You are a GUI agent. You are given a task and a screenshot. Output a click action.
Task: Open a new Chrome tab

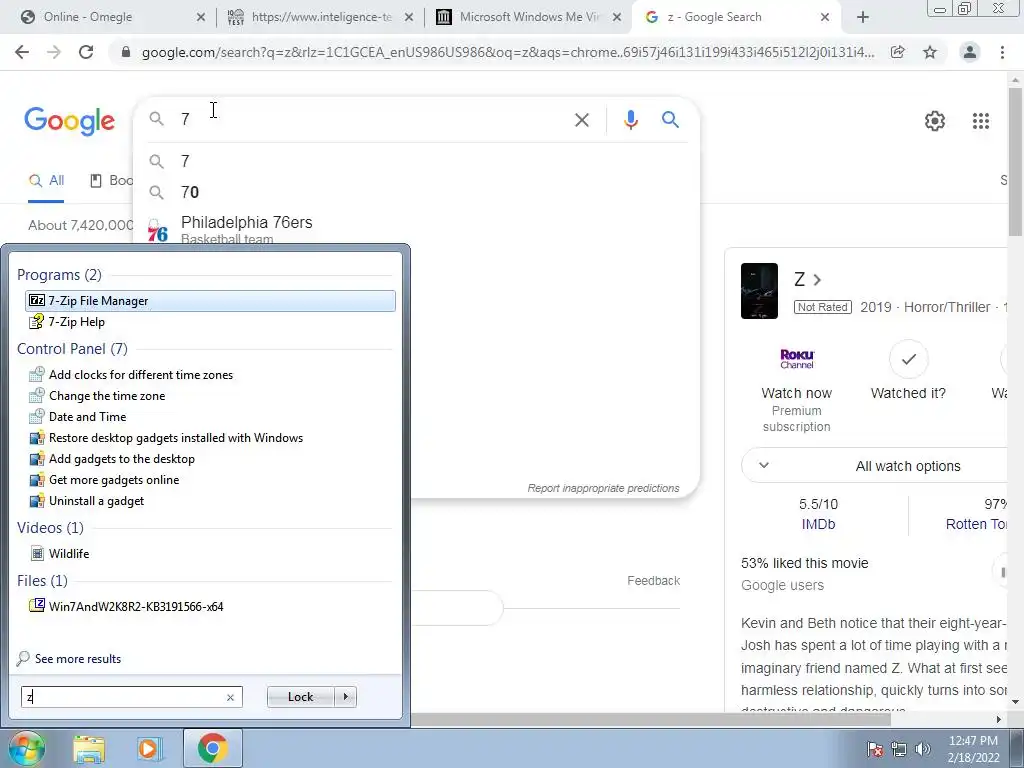pyautogui.click(x=863, y=18)
